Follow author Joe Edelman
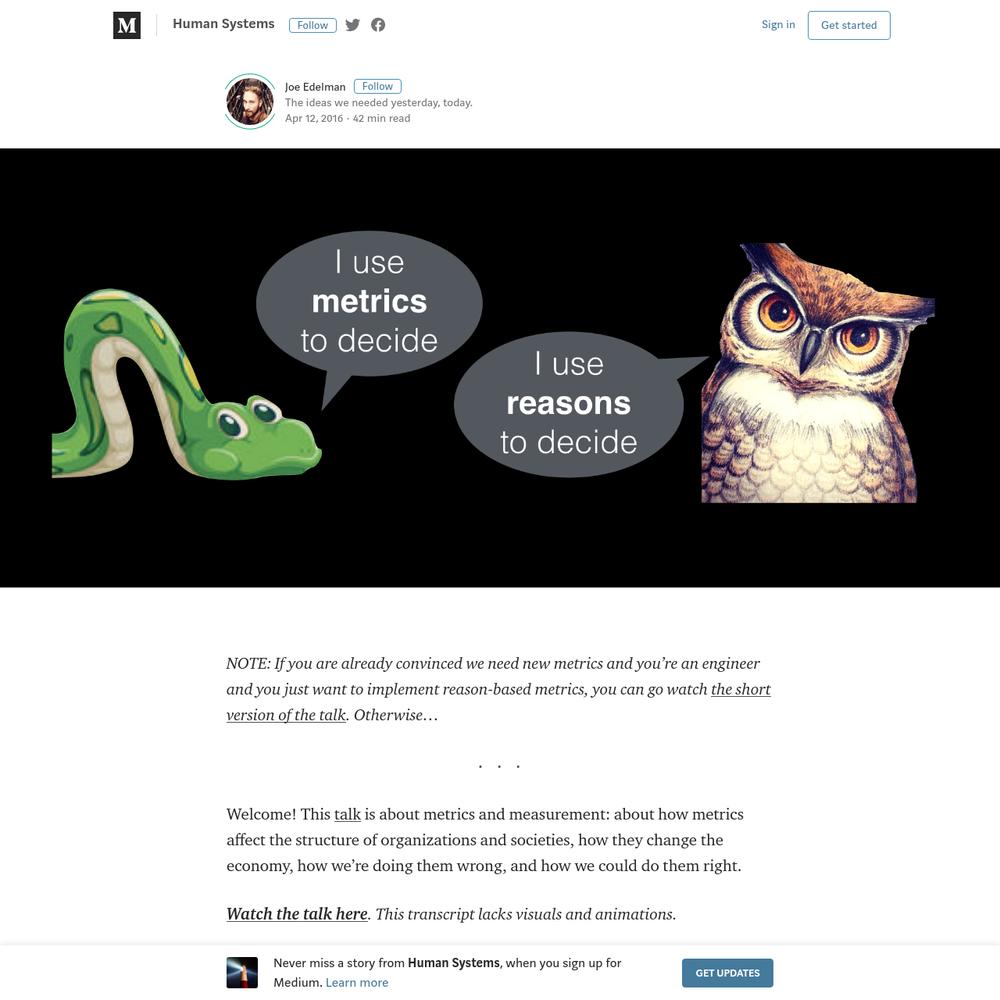 378,86
